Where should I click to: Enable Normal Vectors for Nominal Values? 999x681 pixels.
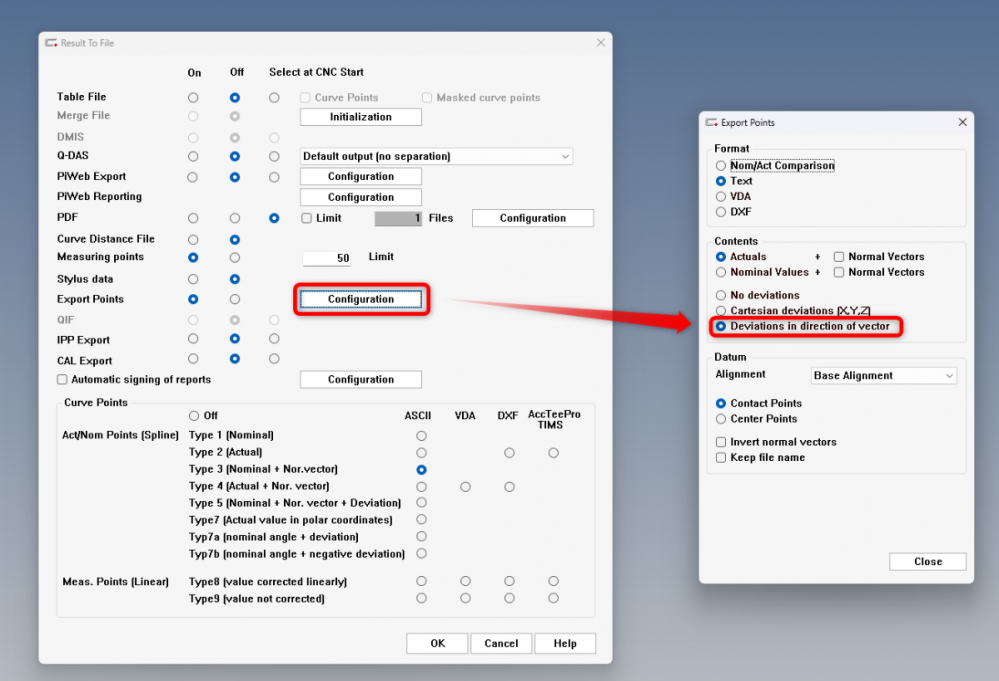(839, 272)
